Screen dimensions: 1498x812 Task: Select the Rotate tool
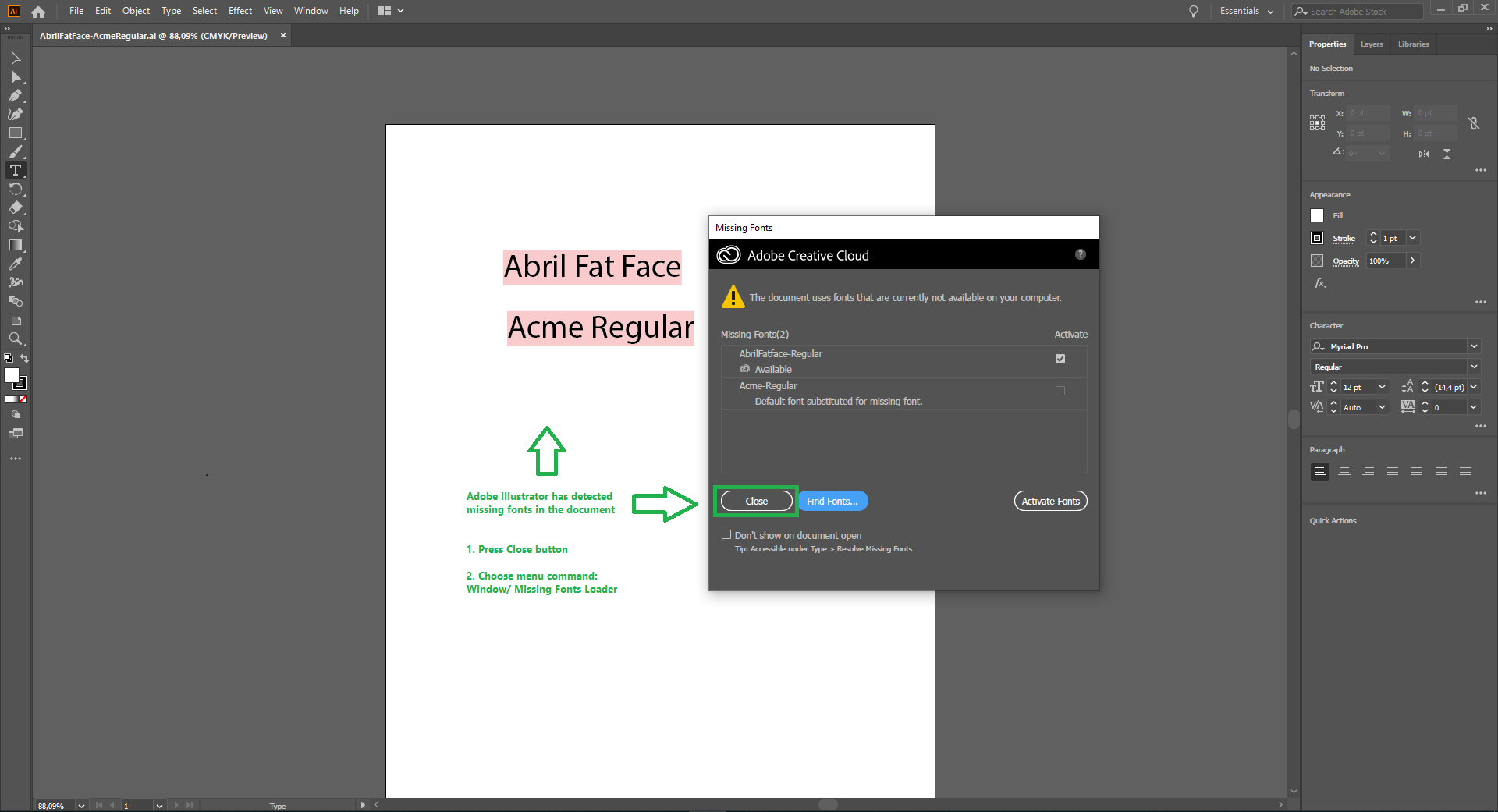pos(15,190)
